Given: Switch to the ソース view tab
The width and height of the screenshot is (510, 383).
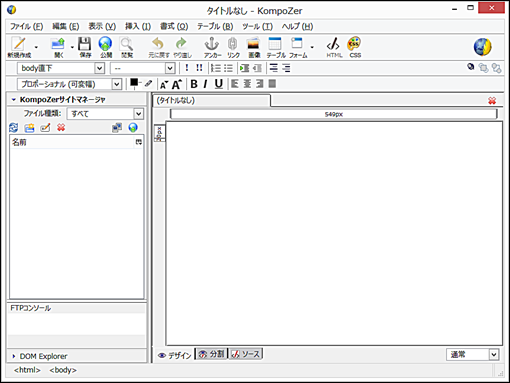Looking at the screenshot, I should pyautogui.click(x=246, y=354).
